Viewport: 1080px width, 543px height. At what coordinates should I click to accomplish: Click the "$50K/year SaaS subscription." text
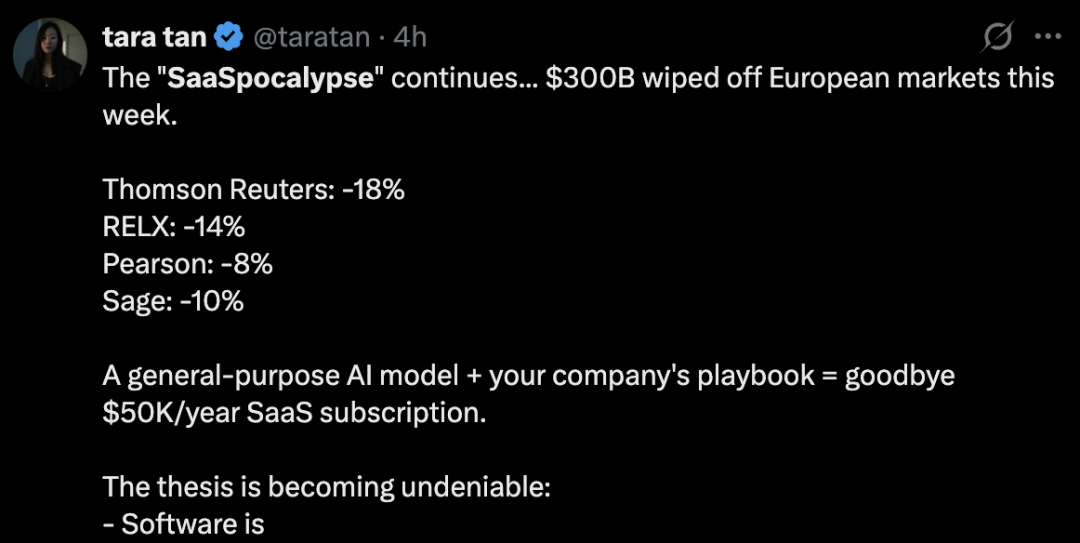click(294, 412)
